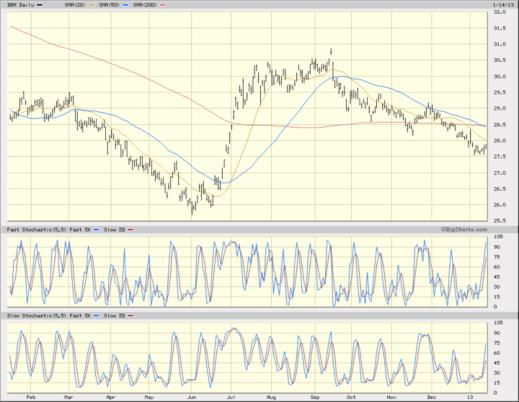Click the Sep label on time axis
Image resolution: width=519 pixels, height=402 pixels.
coord(315,397)
